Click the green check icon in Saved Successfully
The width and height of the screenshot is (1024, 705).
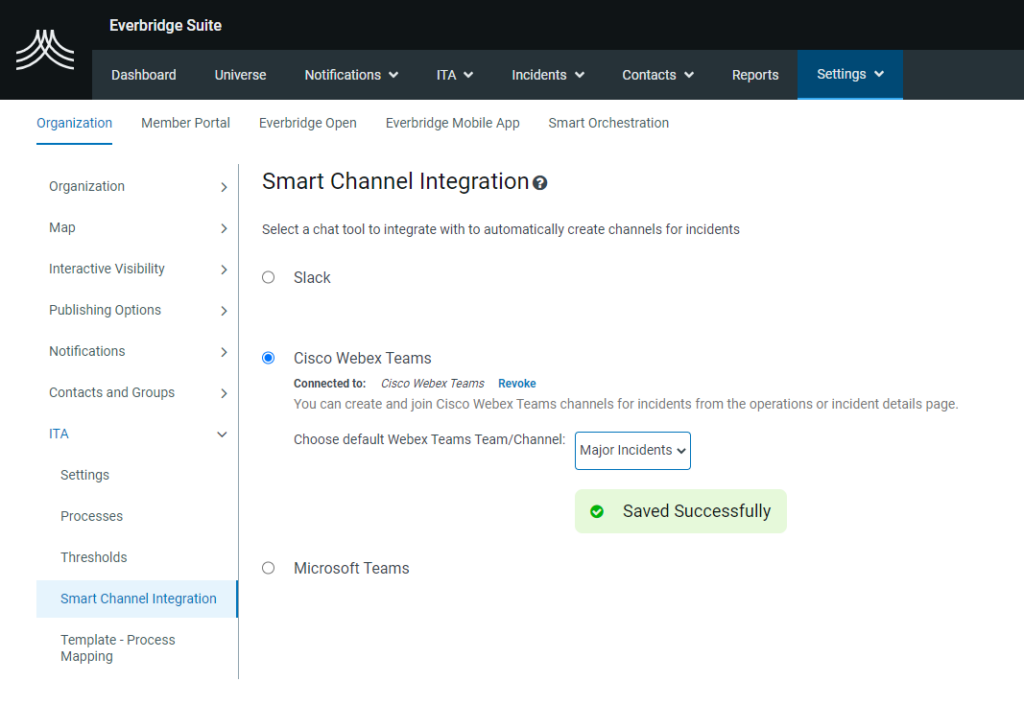click(597, 512)
